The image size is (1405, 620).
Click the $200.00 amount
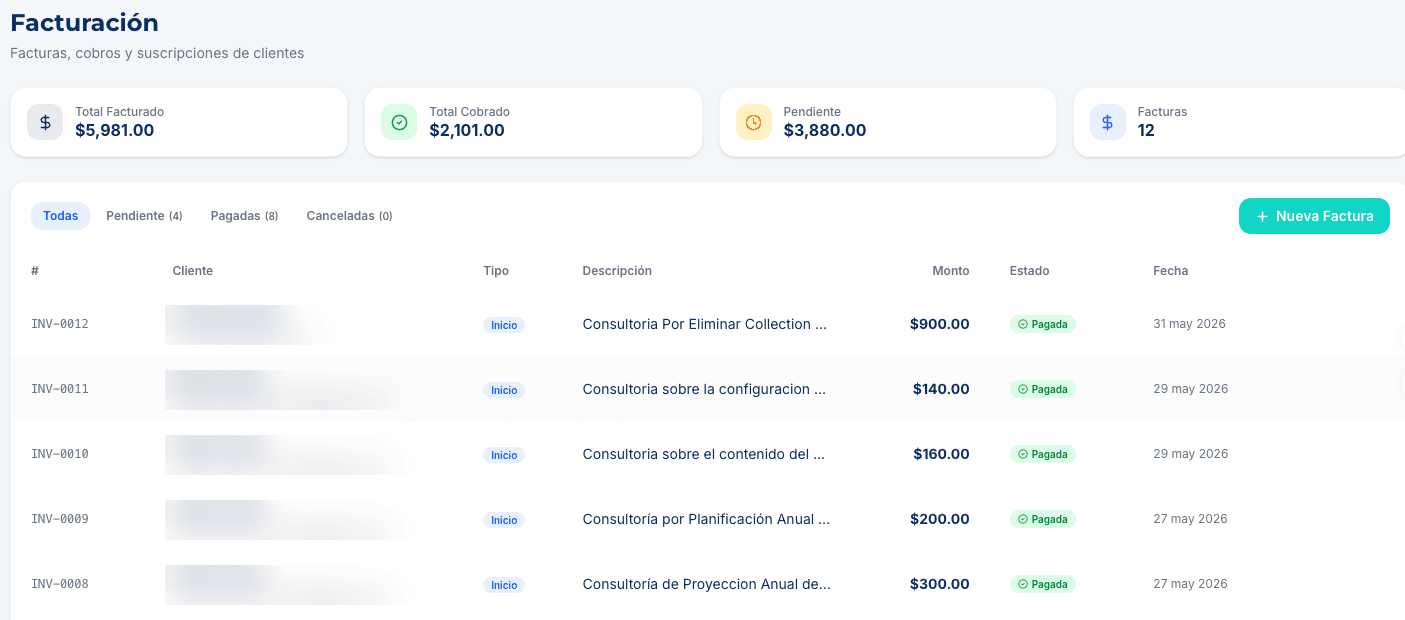coord(940,519)
